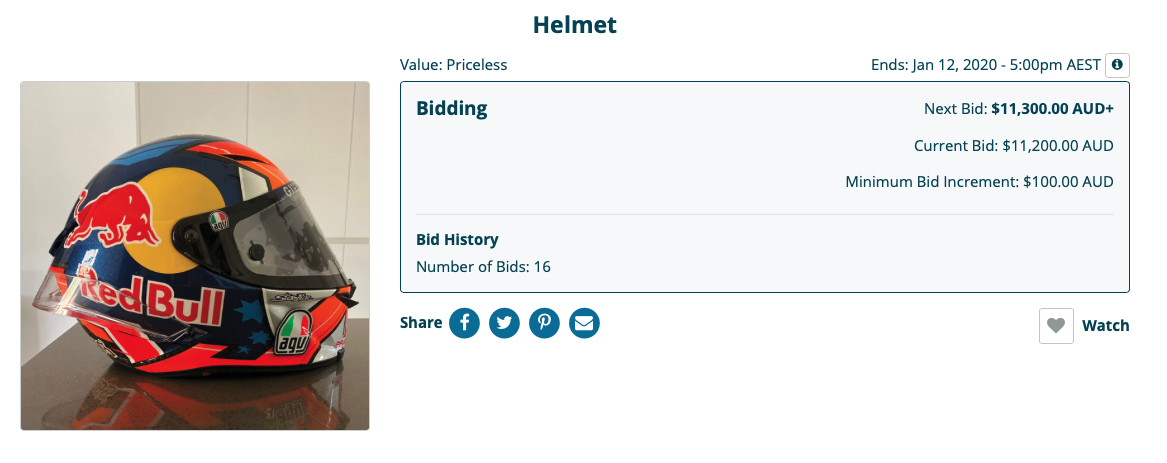The height and width of the screenshot is (463, 1167).
Task: Share the helmet on Facebook
Action: [464, 323]
